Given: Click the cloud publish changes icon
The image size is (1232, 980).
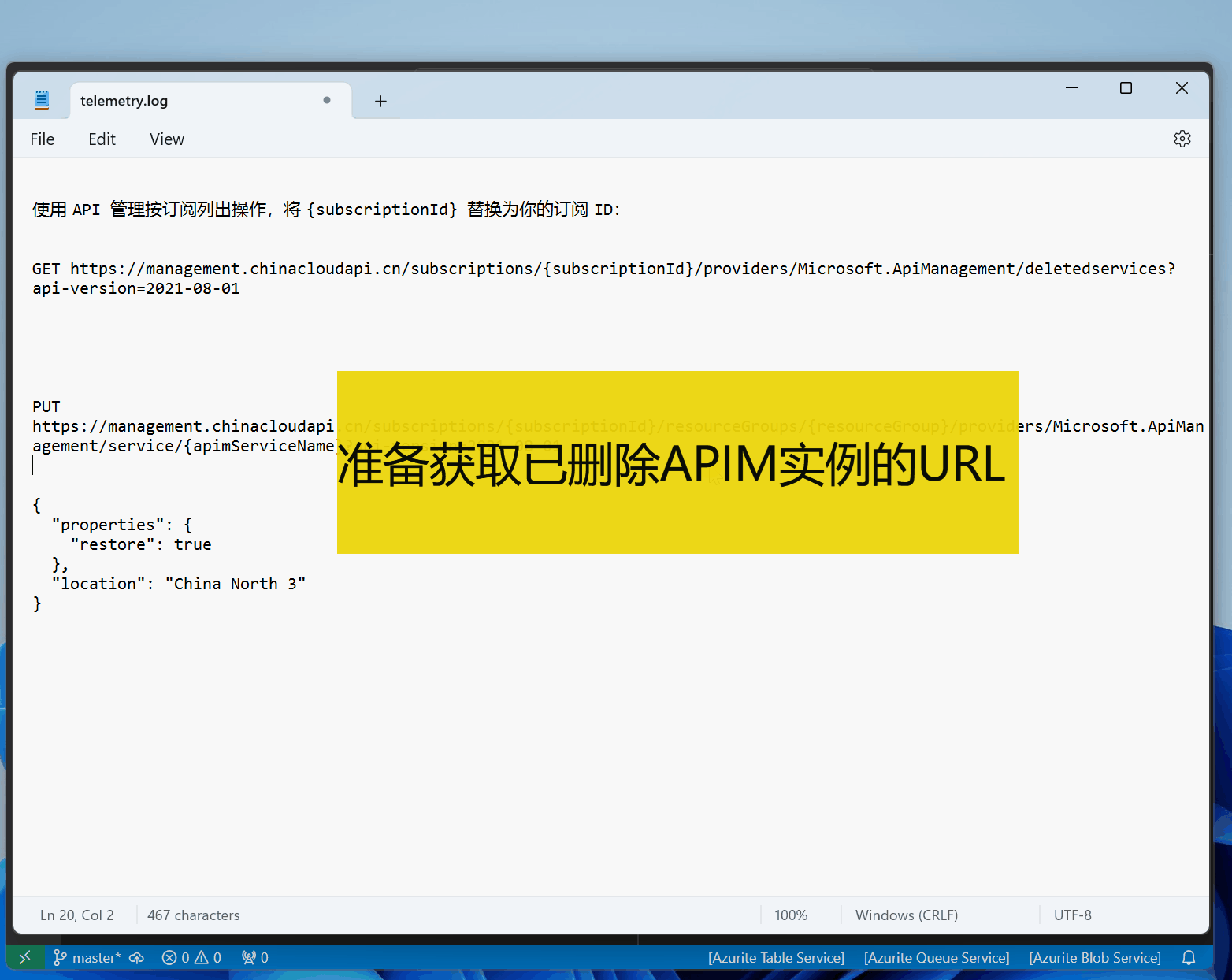Looking at the screenshot, I should [x=137, y=957].
